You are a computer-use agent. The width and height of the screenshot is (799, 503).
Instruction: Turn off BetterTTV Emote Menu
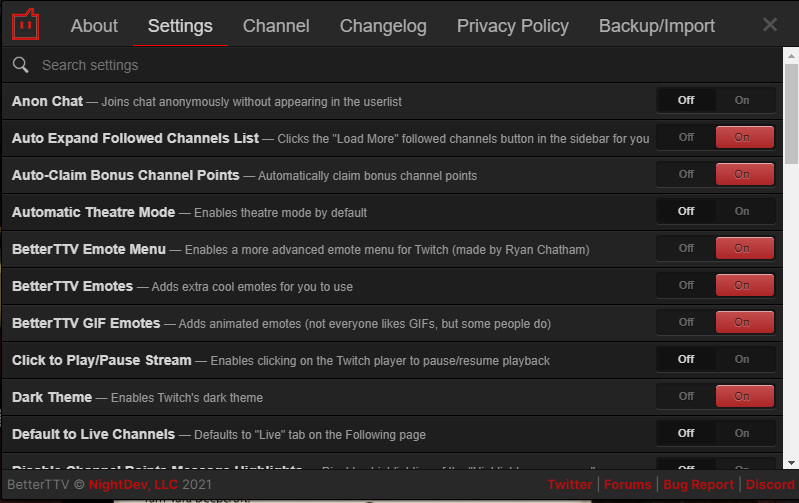point(686,248)
